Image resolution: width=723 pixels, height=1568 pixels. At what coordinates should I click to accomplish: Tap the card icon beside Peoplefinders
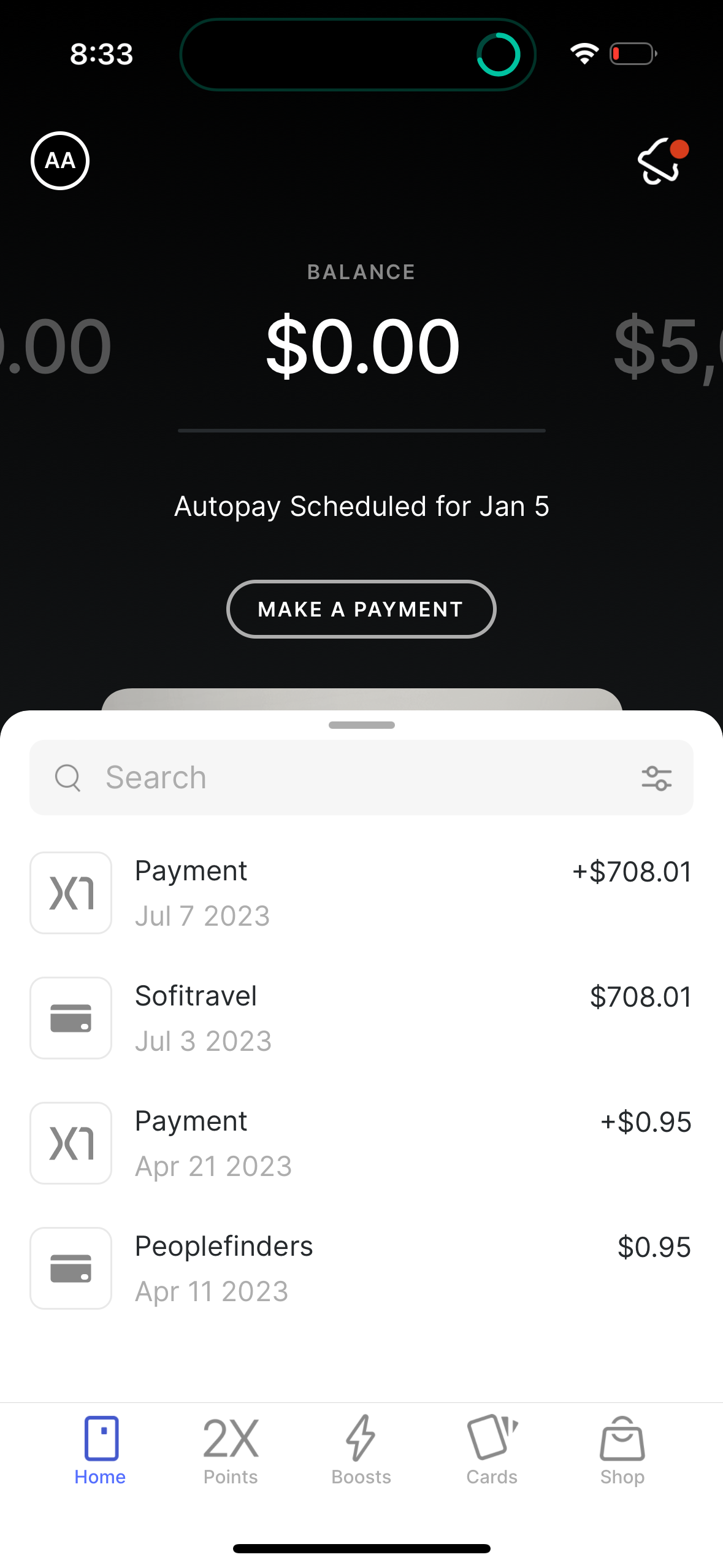point(71,1268)
